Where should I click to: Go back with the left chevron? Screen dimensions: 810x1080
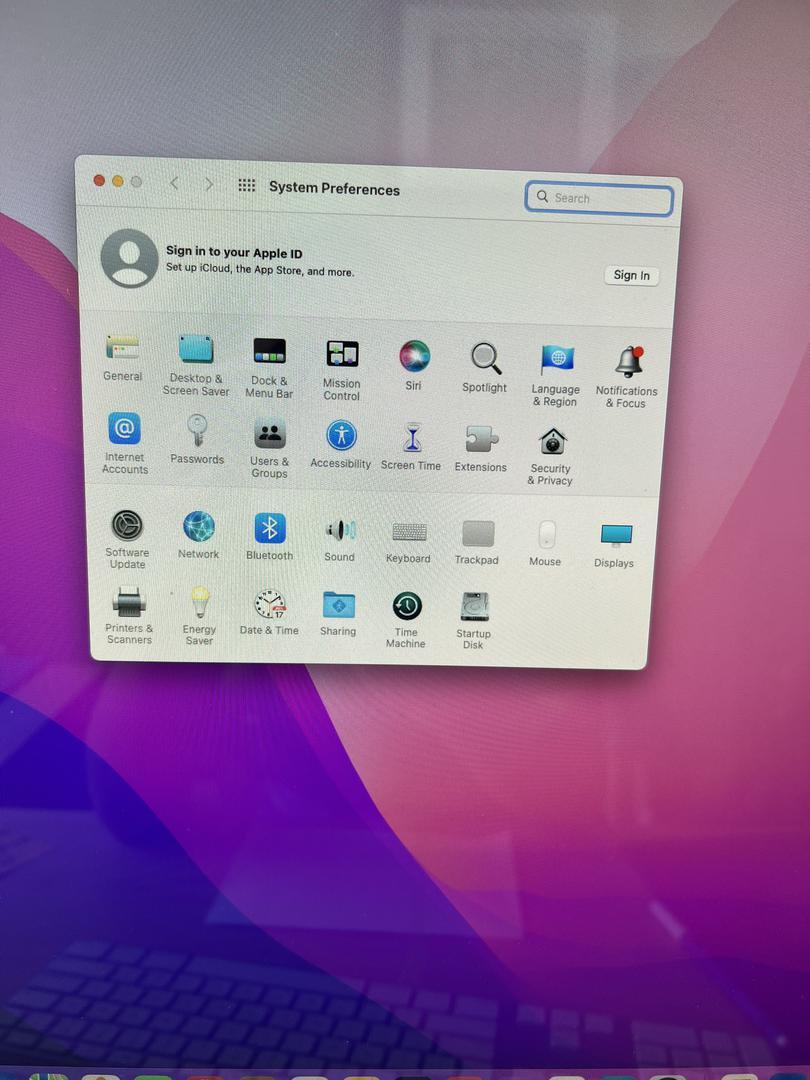point(174,183)
